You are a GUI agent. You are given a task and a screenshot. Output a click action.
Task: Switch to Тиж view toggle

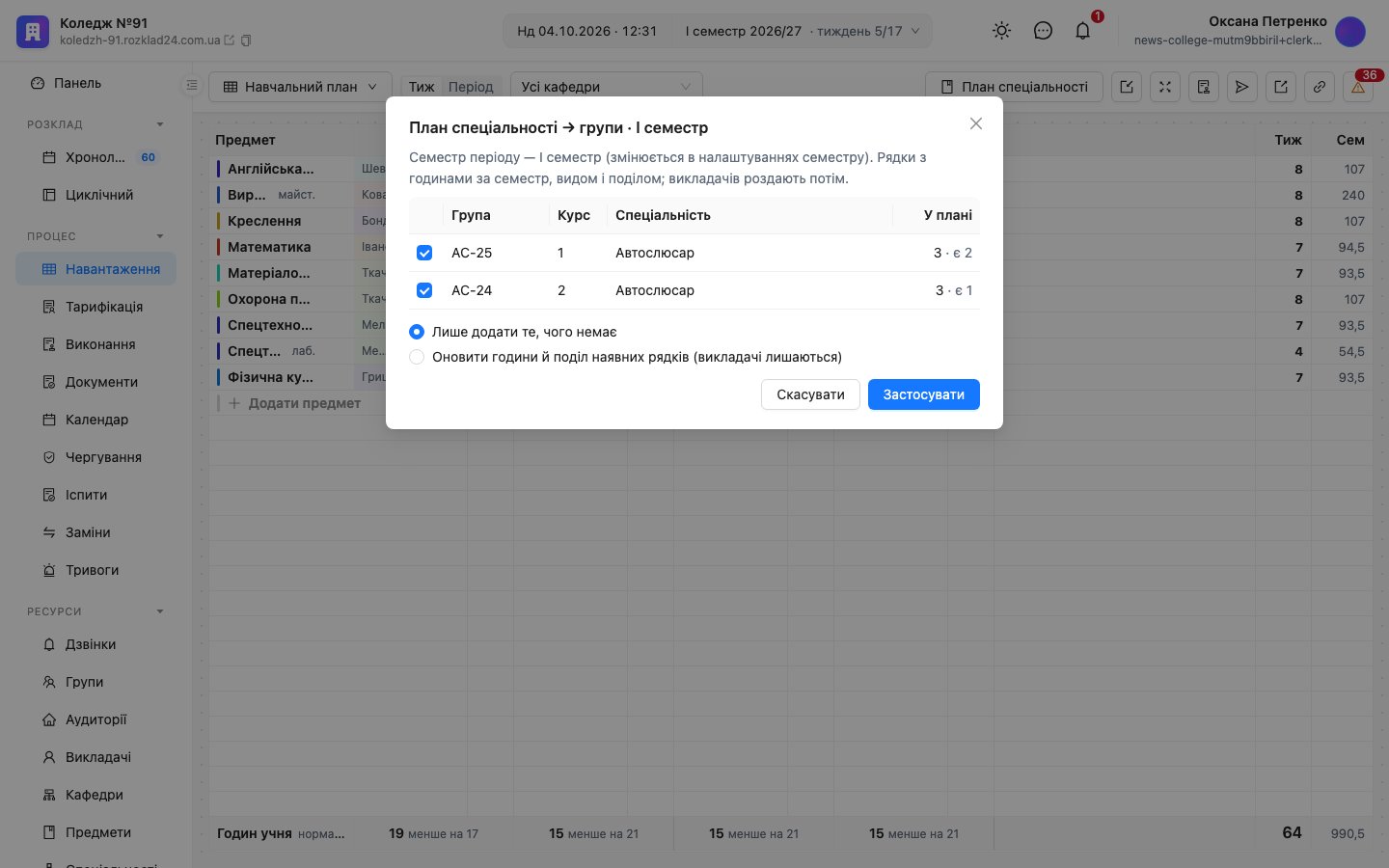pos(422,87)
